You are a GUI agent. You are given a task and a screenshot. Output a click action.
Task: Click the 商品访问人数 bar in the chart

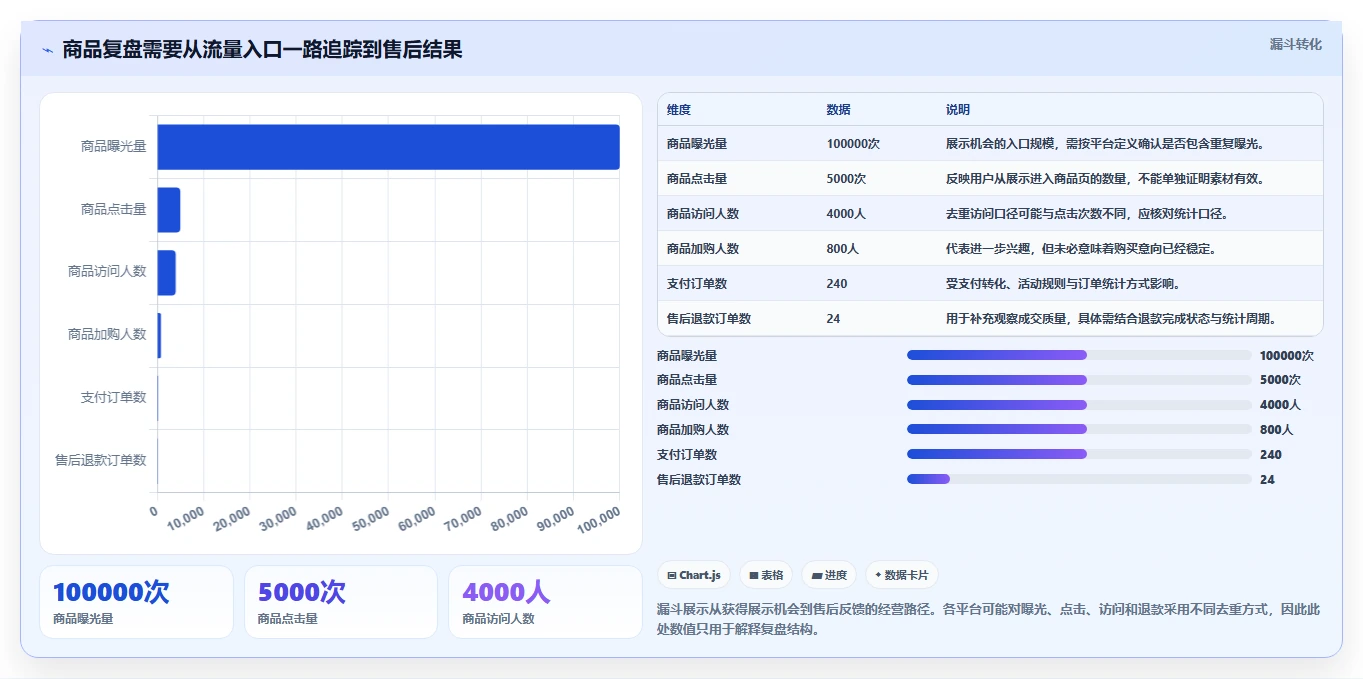166,273
